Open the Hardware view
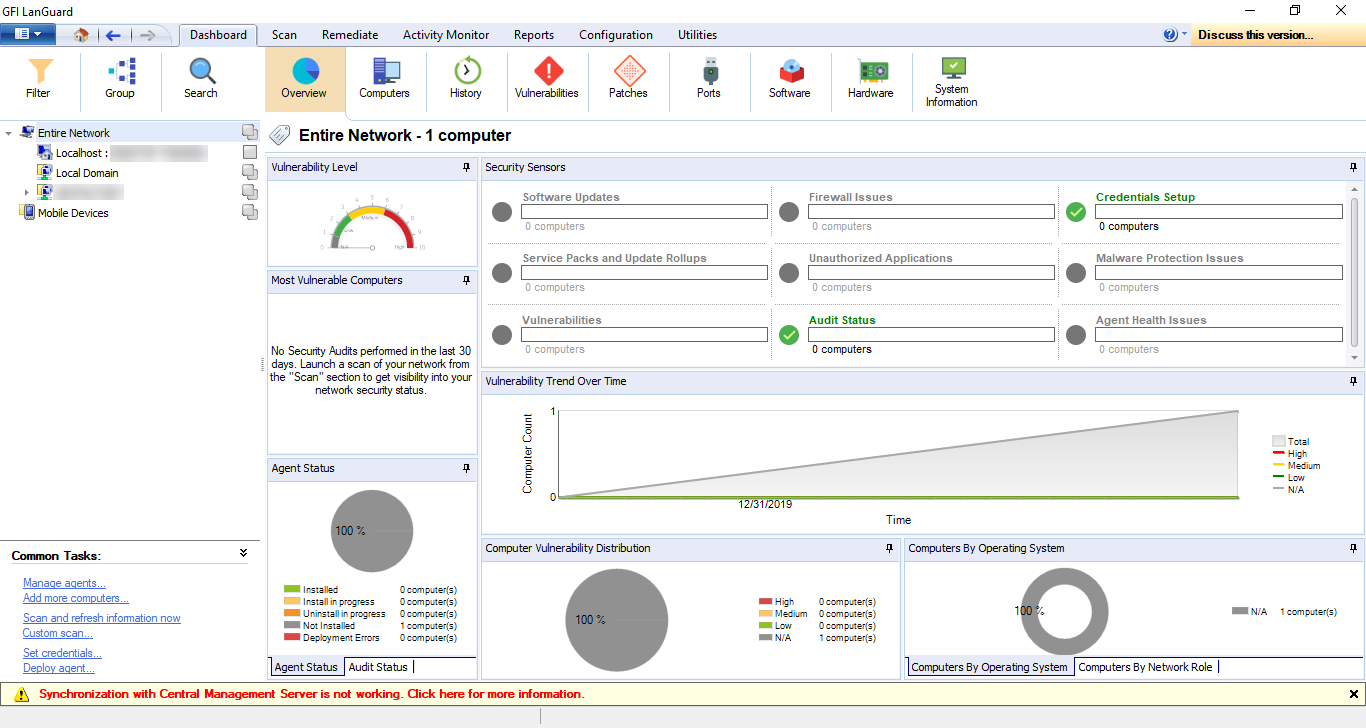Screen dimensions: 1366x728 871,79
